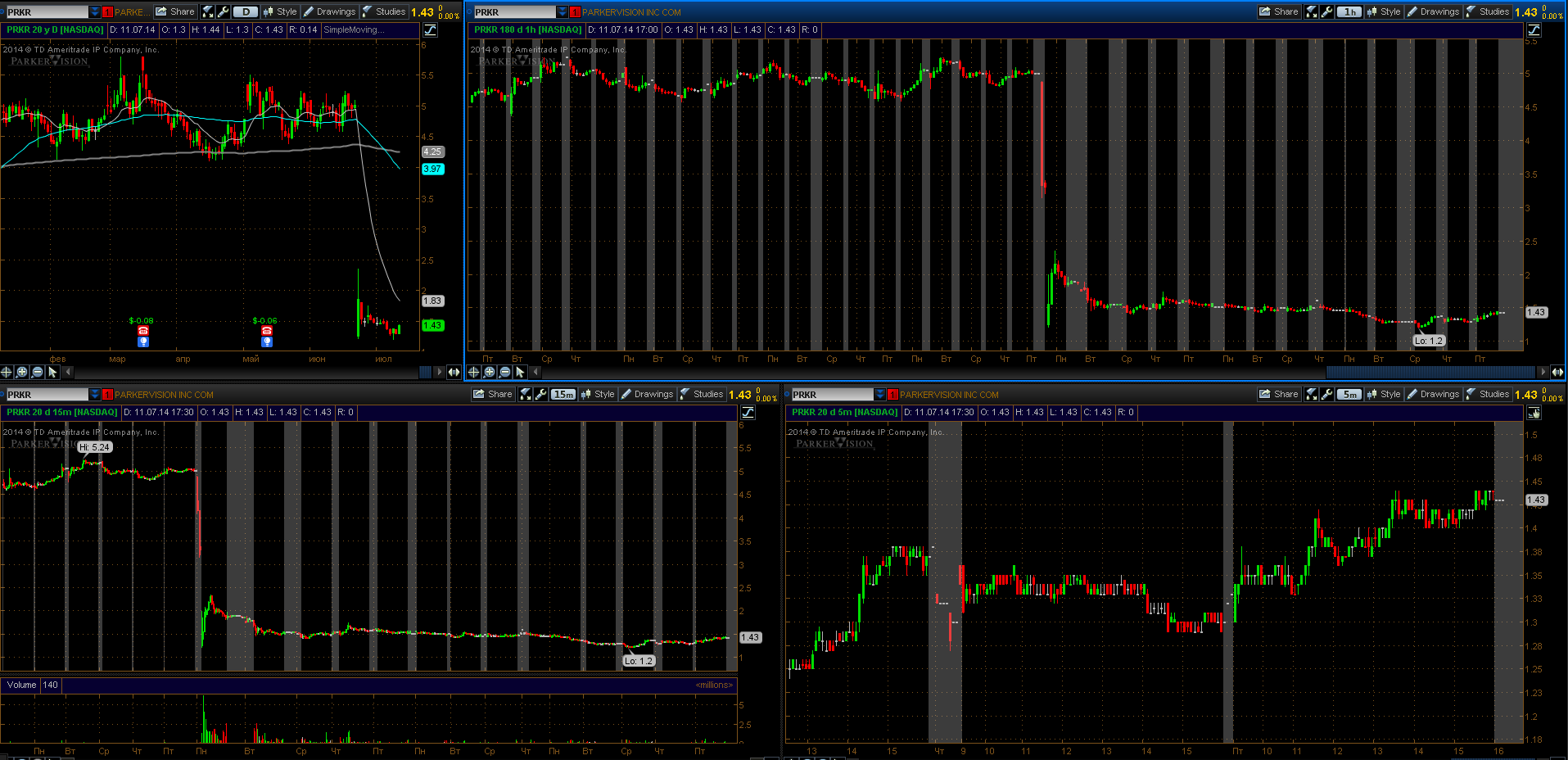Click the Hi: 5.24 label on 15m chart
This screenshot has height=760, width=1568.
tap(95, 447)
